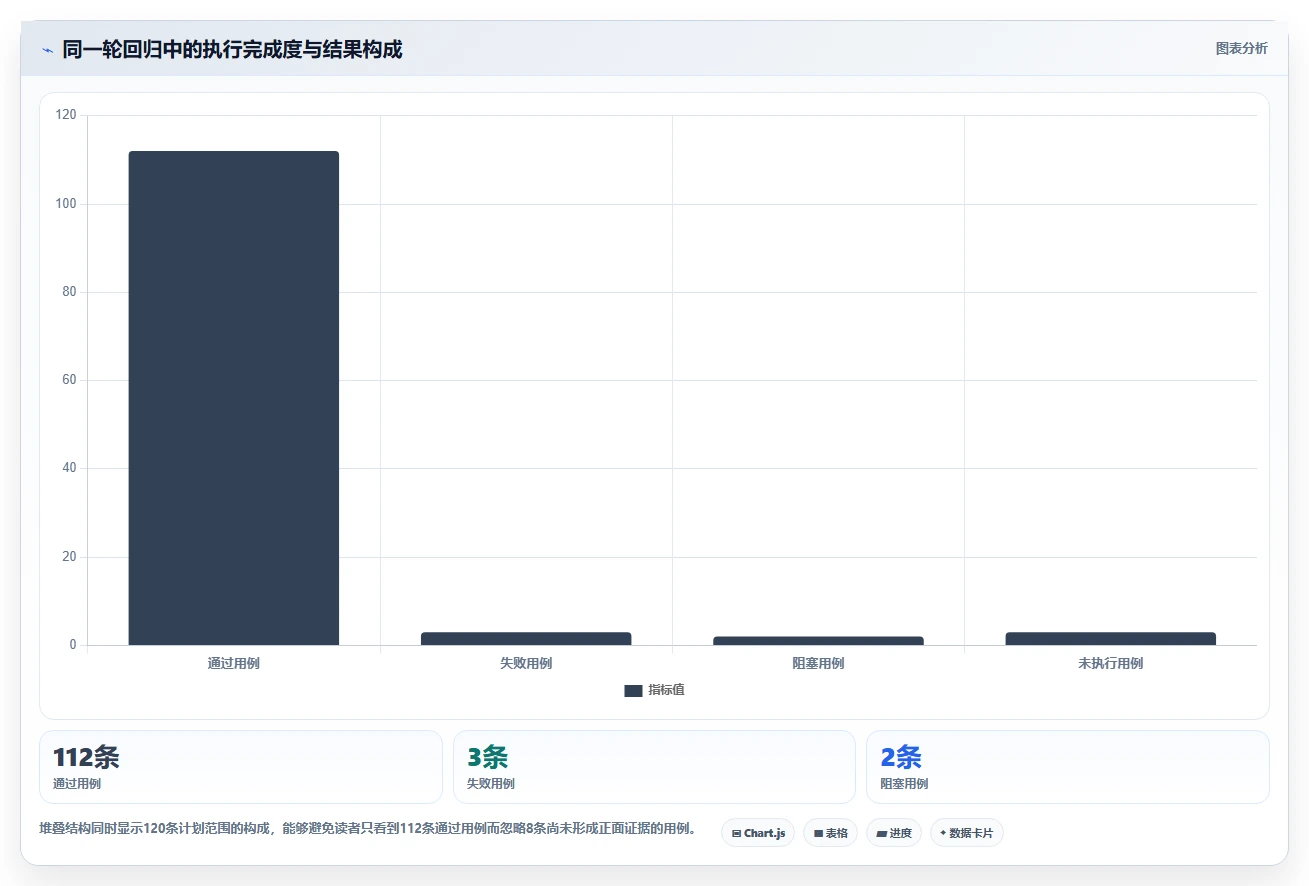The height and width of the screenshot is (886, 1309).
Task: Click the 60 y-axis tick label
Action: tap(69, 380)
